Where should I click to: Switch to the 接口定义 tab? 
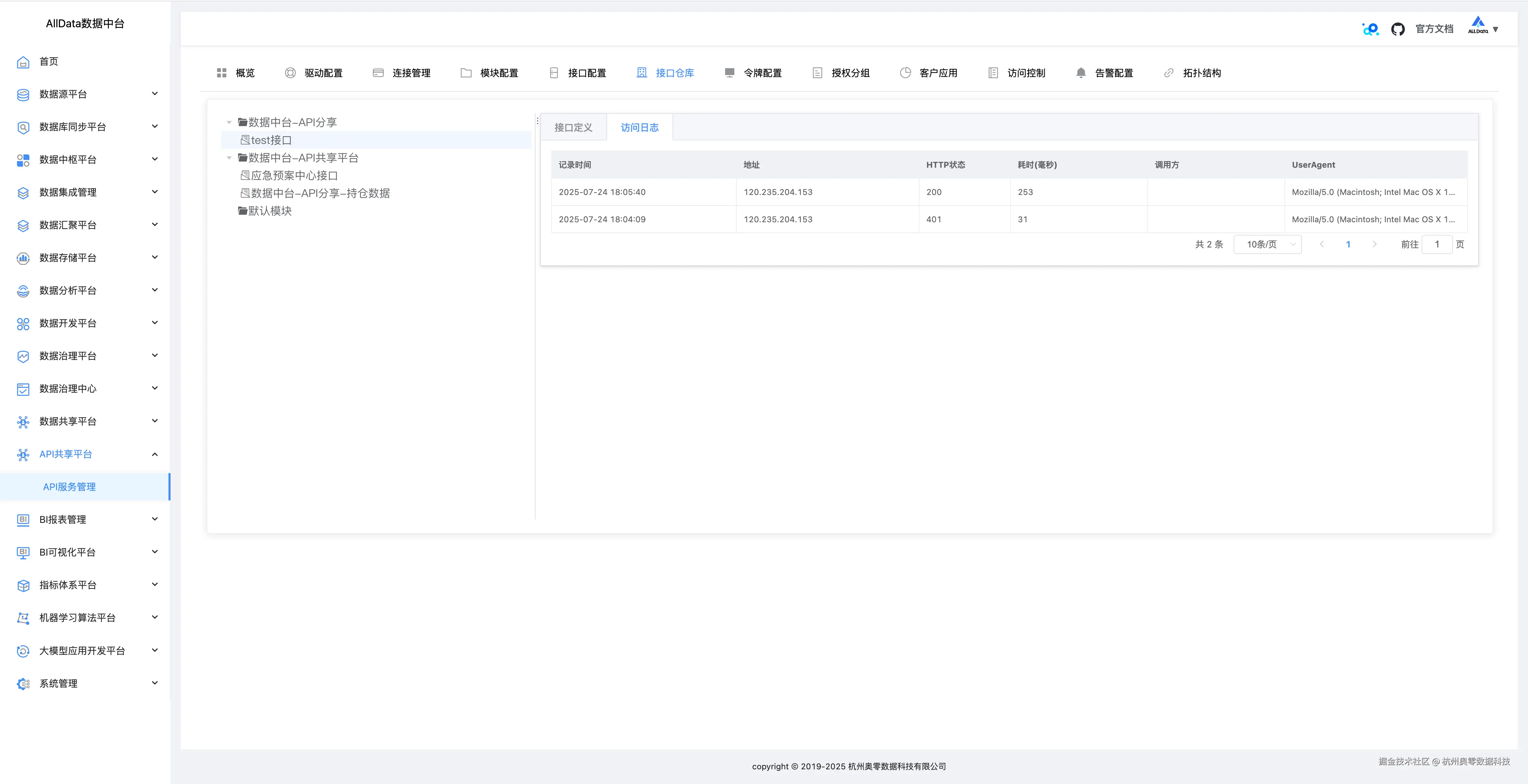(x=573, y=127)
